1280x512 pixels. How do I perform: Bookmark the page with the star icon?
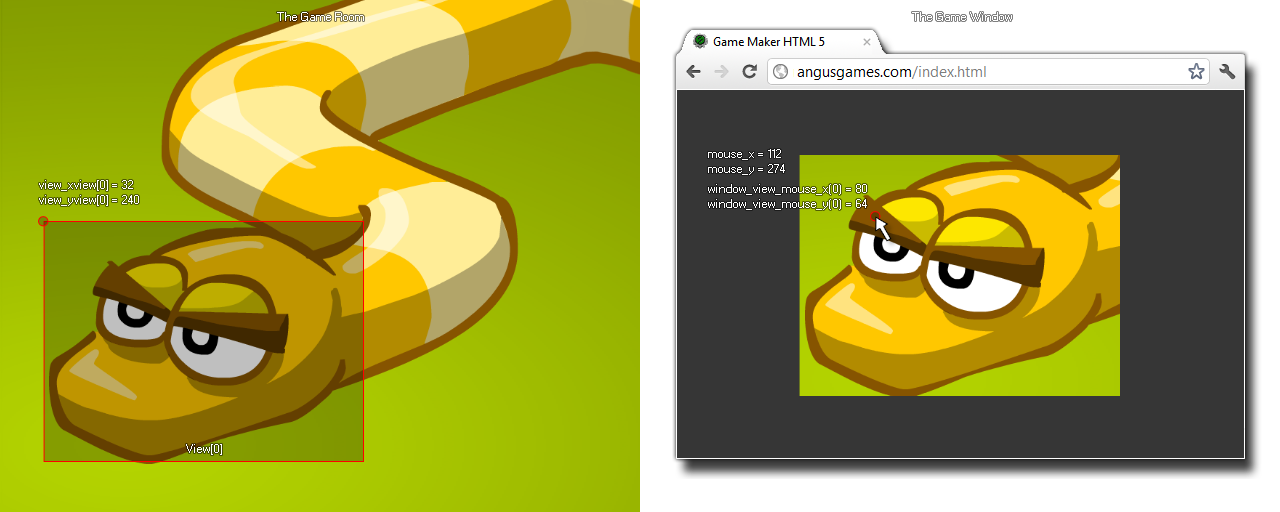pos(1195,71)
